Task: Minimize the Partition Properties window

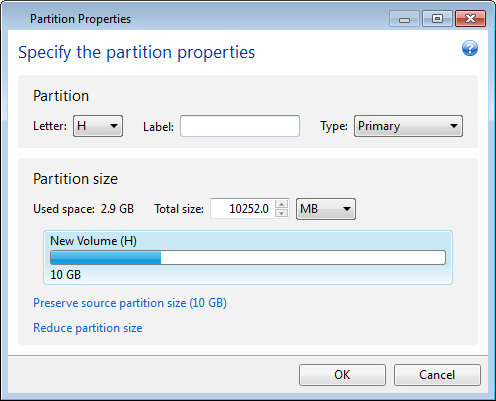Action: pos(404,19)
